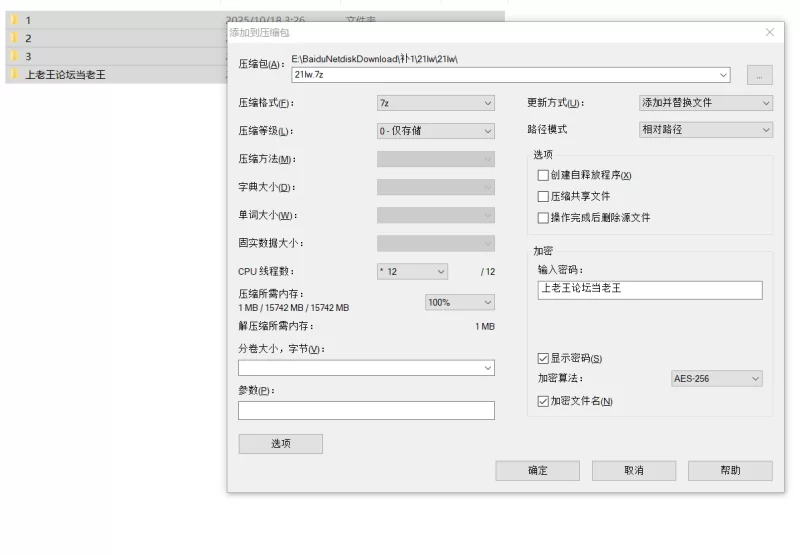The height and width of the screenshot is (555, 800).
Task: Select the 上老王论坛当老王 folder icon
Action: tap(15, 74)
